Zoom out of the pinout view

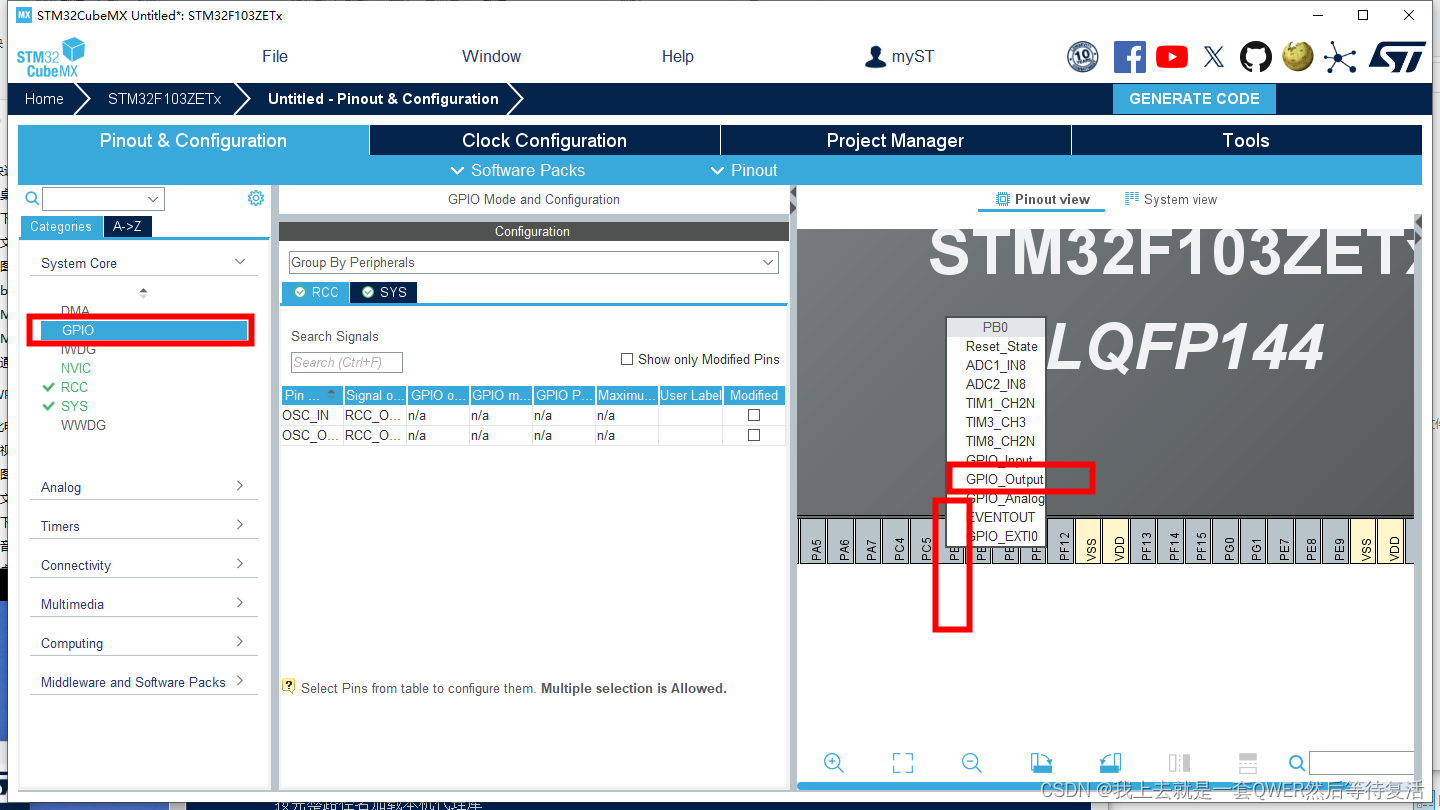tap(972, 763)
